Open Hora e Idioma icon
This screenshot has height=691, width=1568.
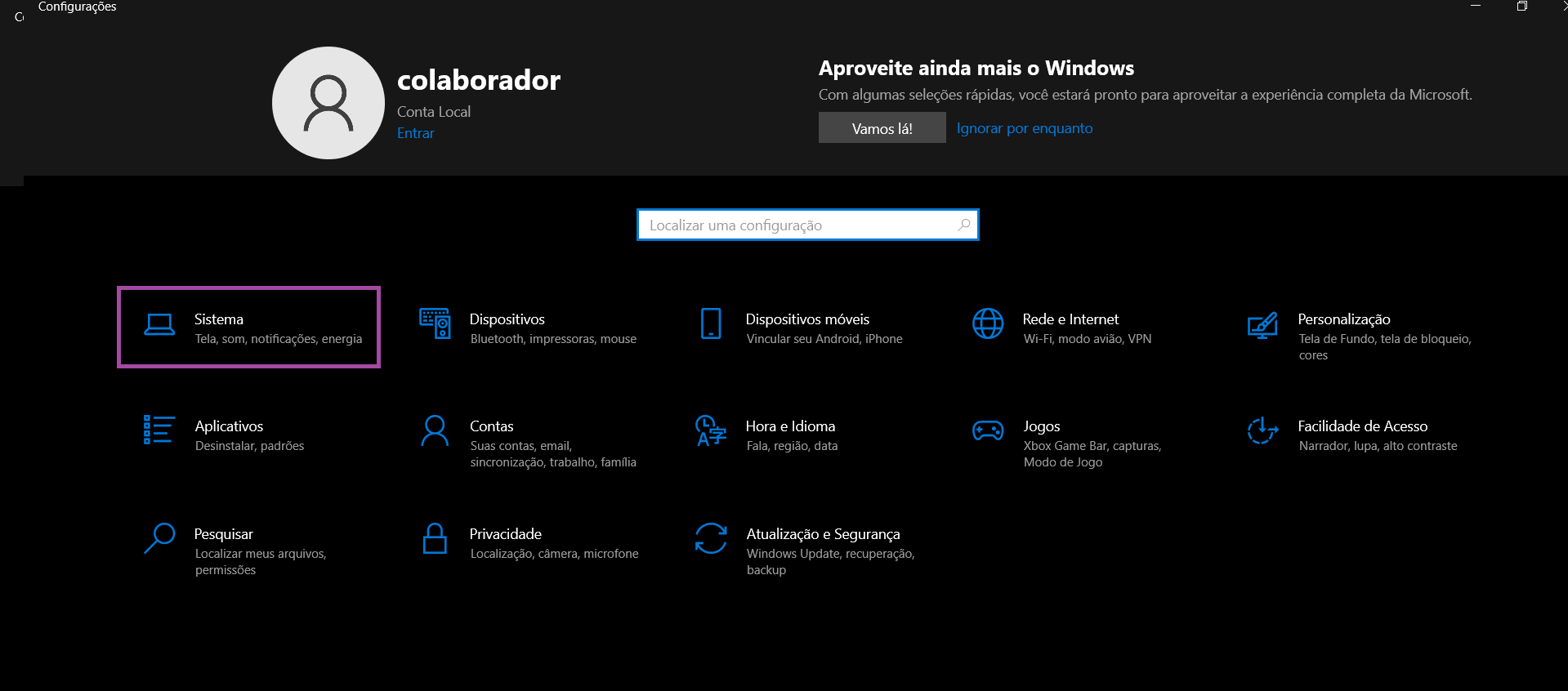[711, 430]
